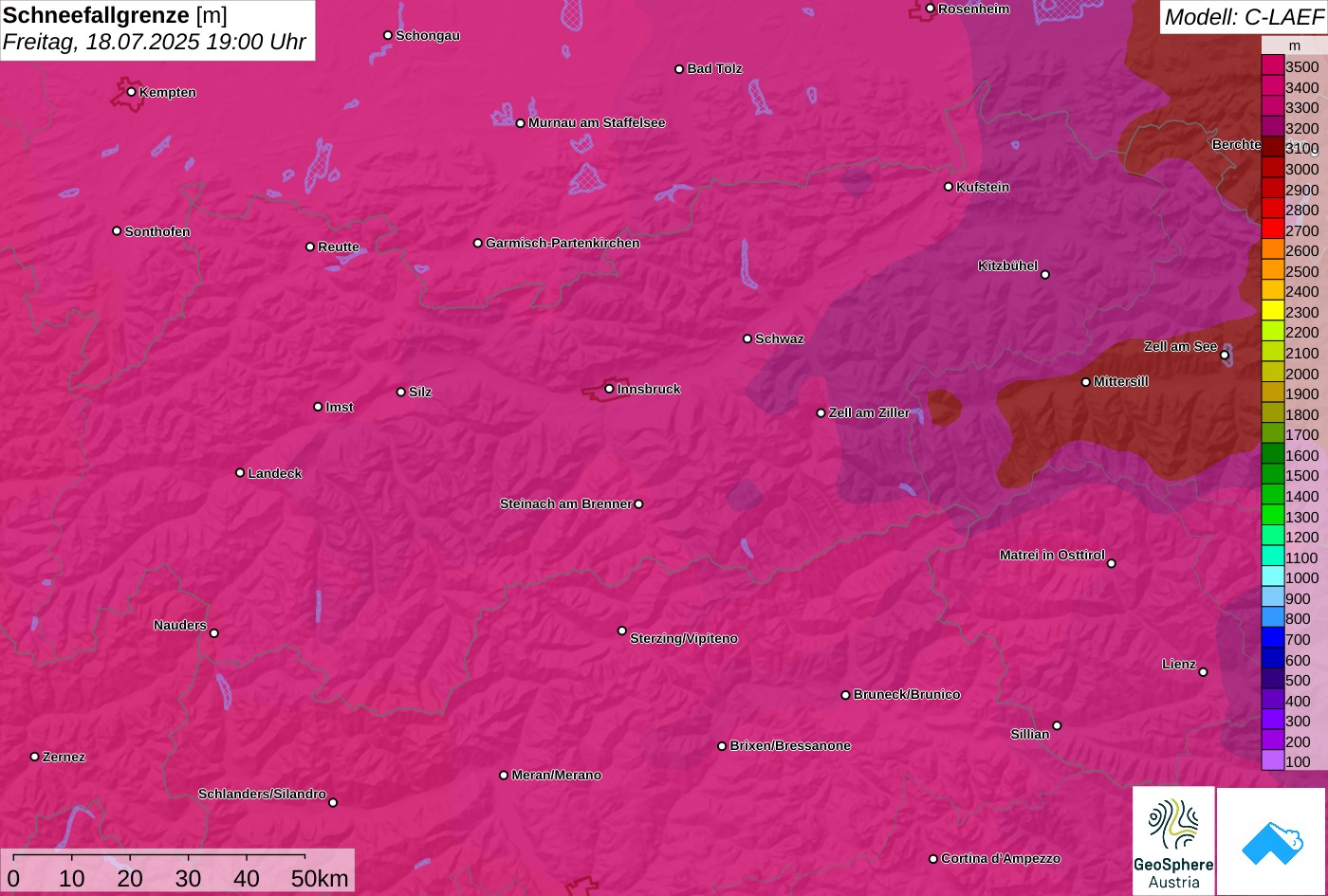Click the Lienz marker dot

pos(1203,672)
